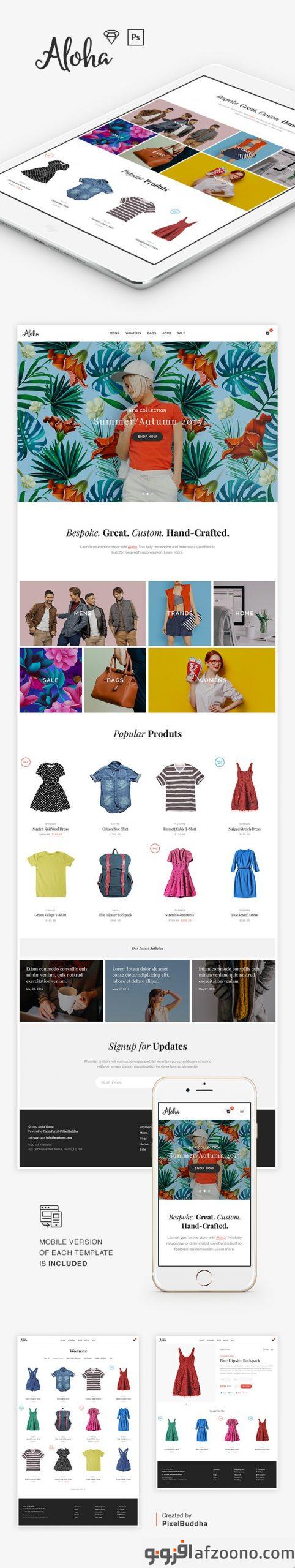This screenshot has height=1568, width=295.
Task: Click the Photoshop Ps icon
Action: click(135, 37)
